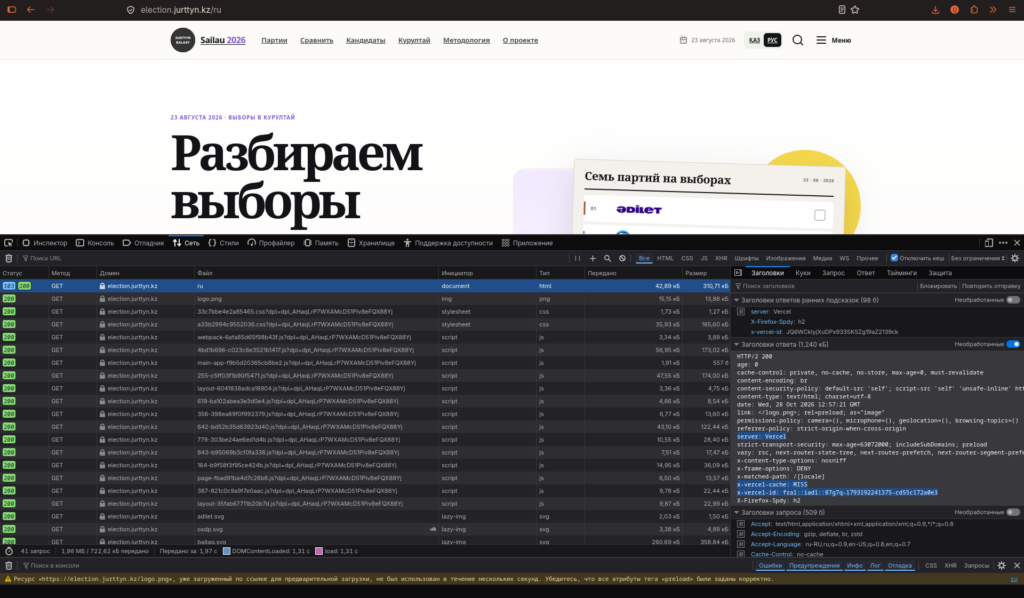Open the browser hamburger application menu
This screenshot has width=1024, height=598.
1012,10
